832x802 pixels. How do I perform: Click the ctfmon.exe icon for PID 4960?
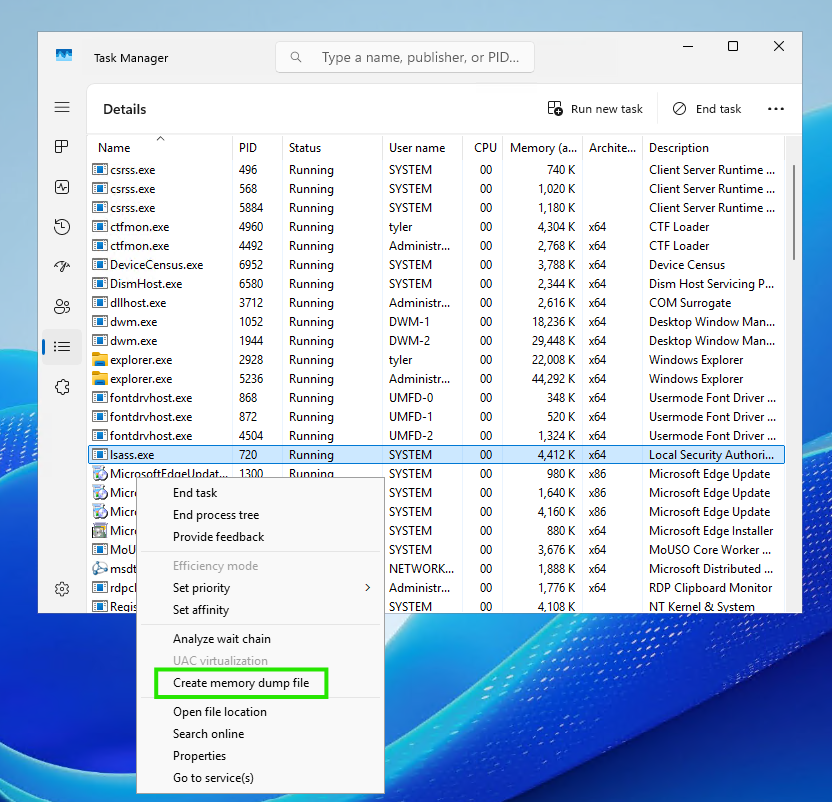pyautogui.click(x=100, y=227)
